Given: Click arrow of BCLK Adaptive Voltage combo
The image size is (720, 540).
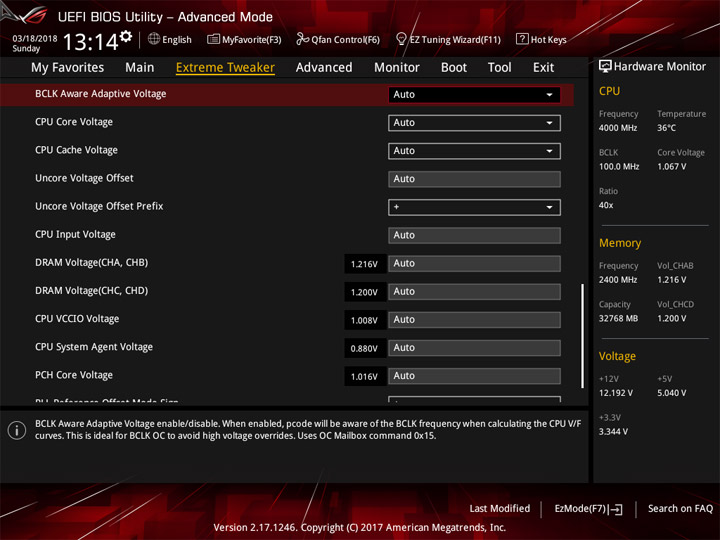Looking at the screenshot, I should (x=549, y=95).
